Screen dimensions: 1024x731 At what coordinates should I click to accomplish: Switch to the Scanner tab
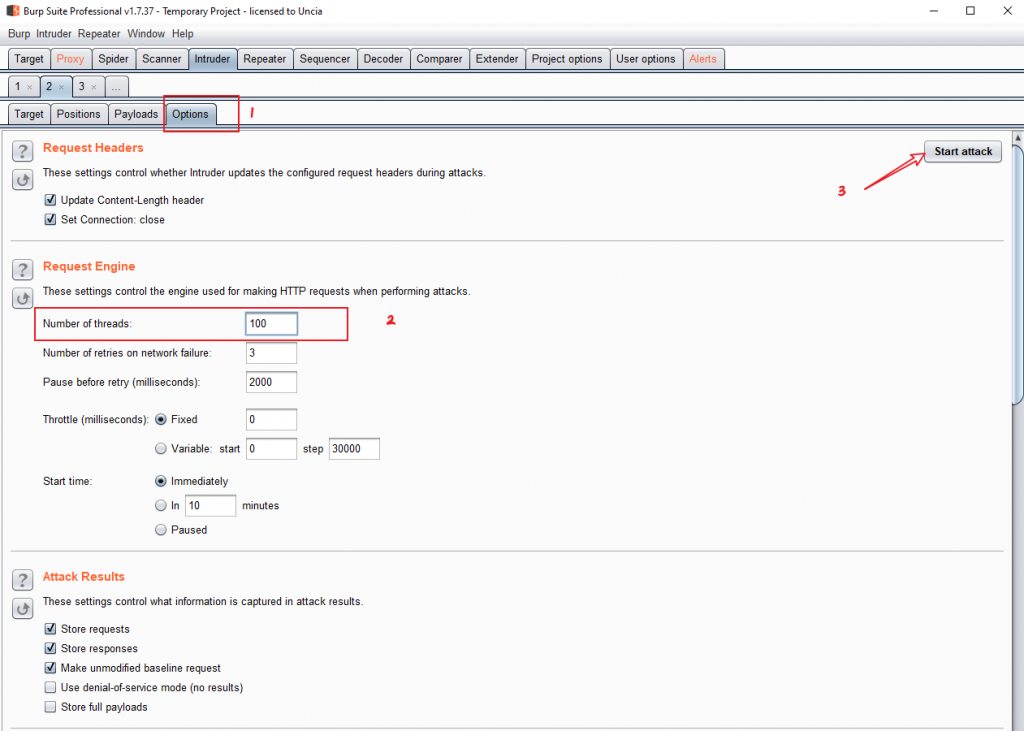point(161,59)
